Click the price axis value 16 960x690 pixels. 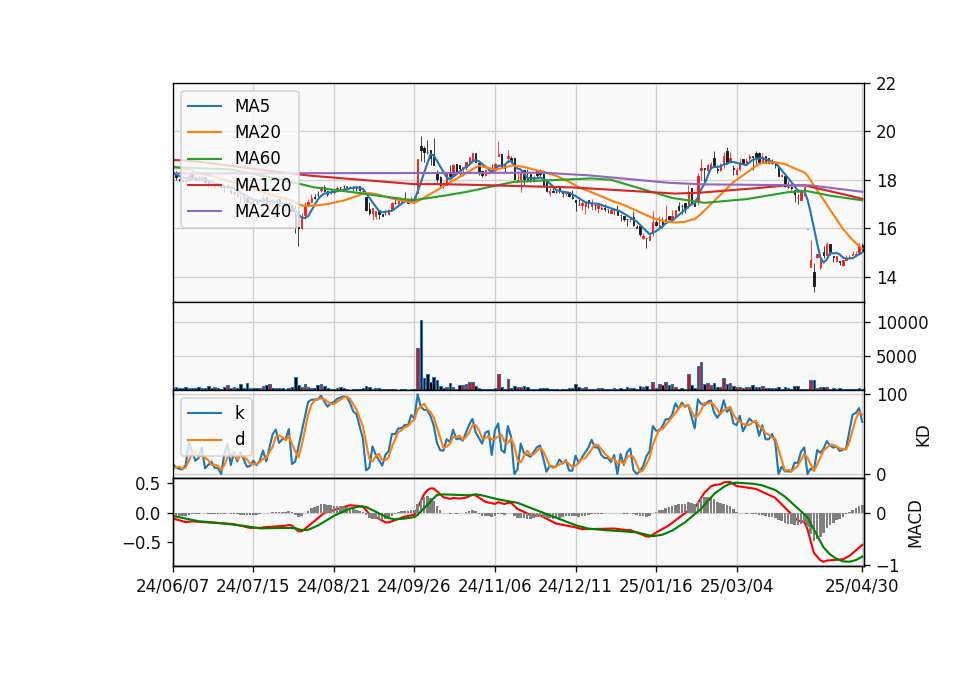point(886,230)
